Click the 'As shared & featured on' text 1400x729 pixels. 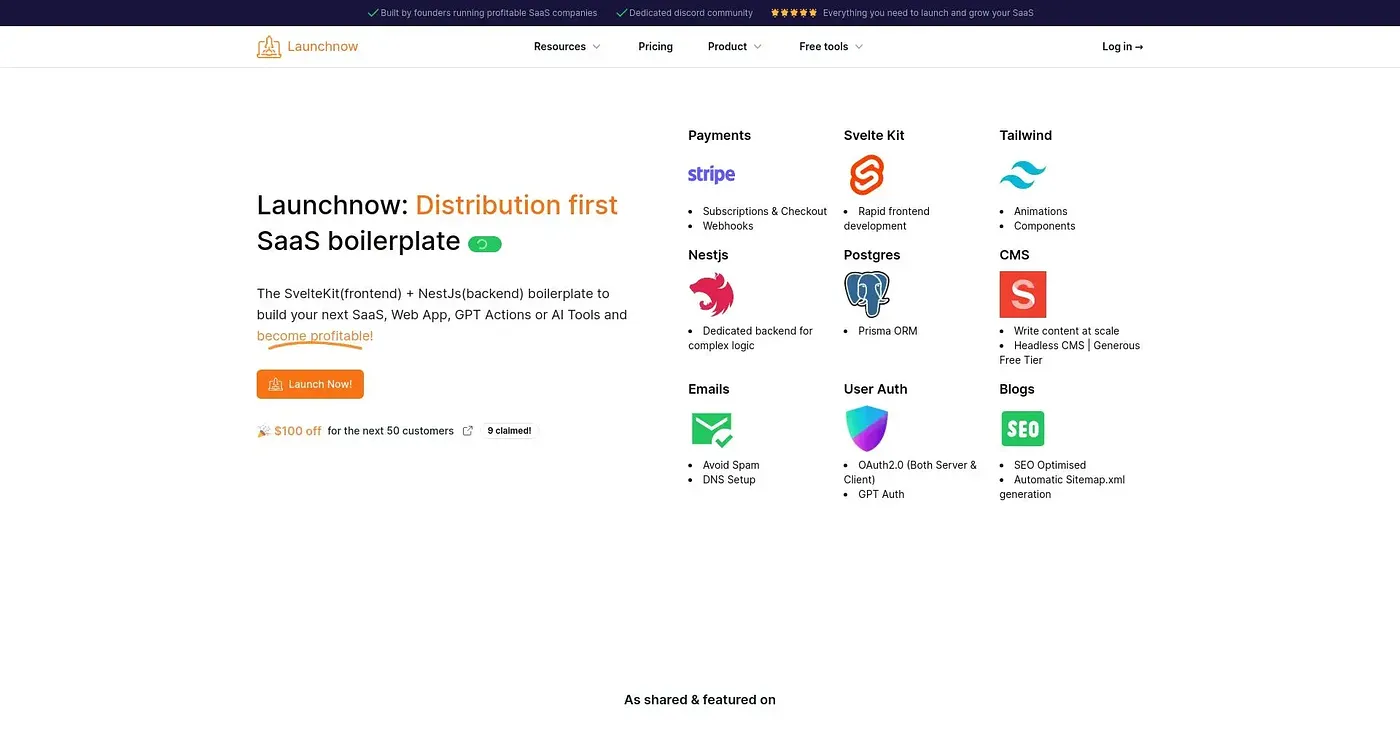tap(700, 700)
